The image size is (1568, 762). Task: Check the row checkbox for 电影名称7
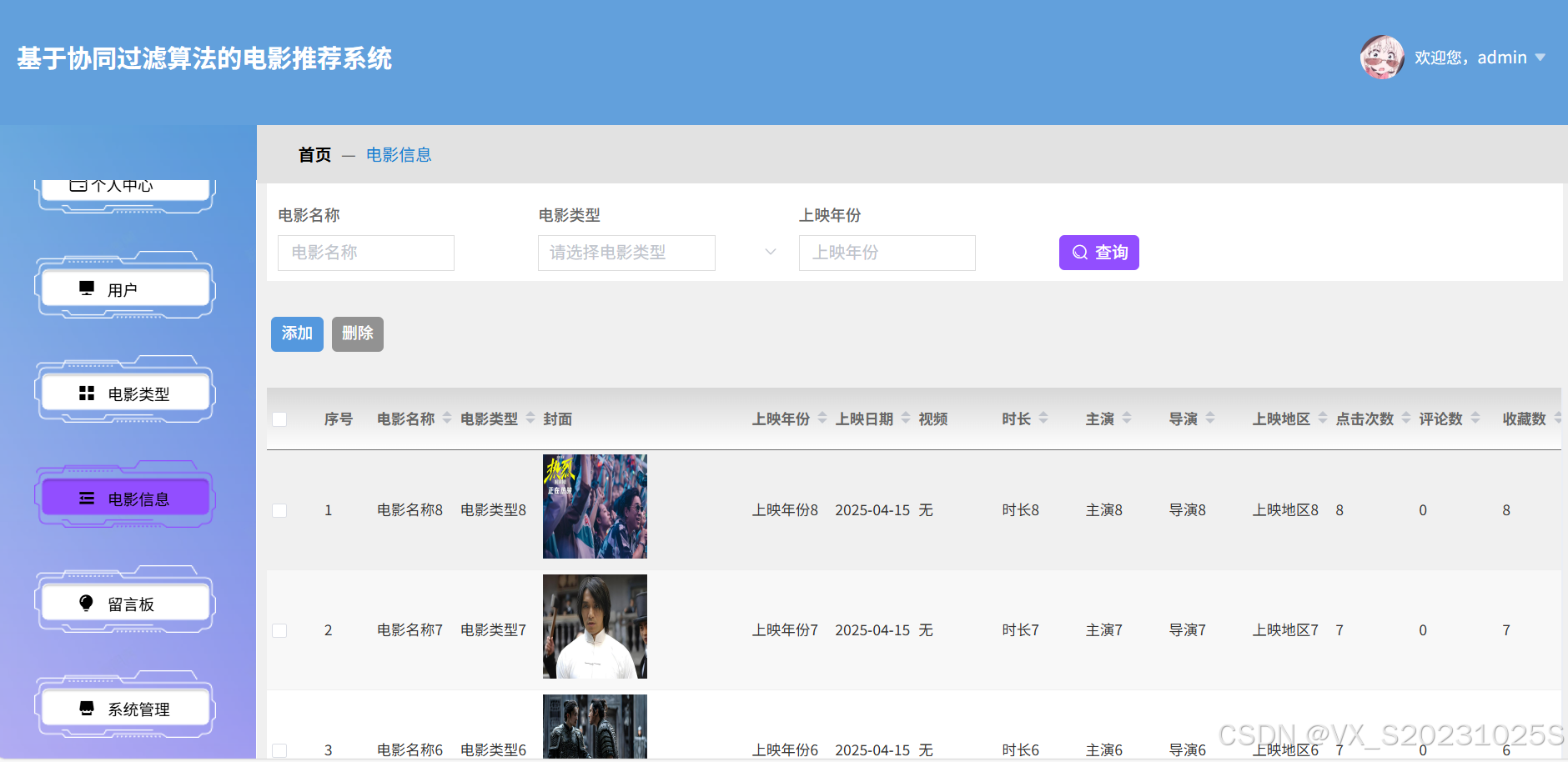point(279,630)
